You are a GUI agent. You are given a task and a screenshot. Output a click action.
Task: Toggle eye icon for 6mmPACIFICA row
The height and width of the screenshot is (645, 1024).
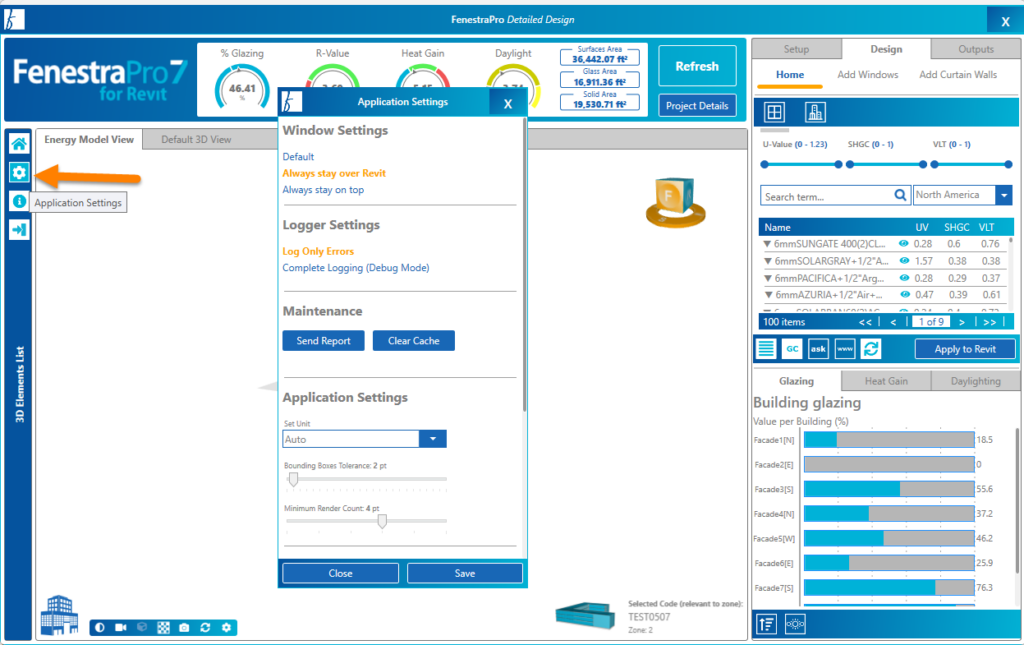click(904, 277)
